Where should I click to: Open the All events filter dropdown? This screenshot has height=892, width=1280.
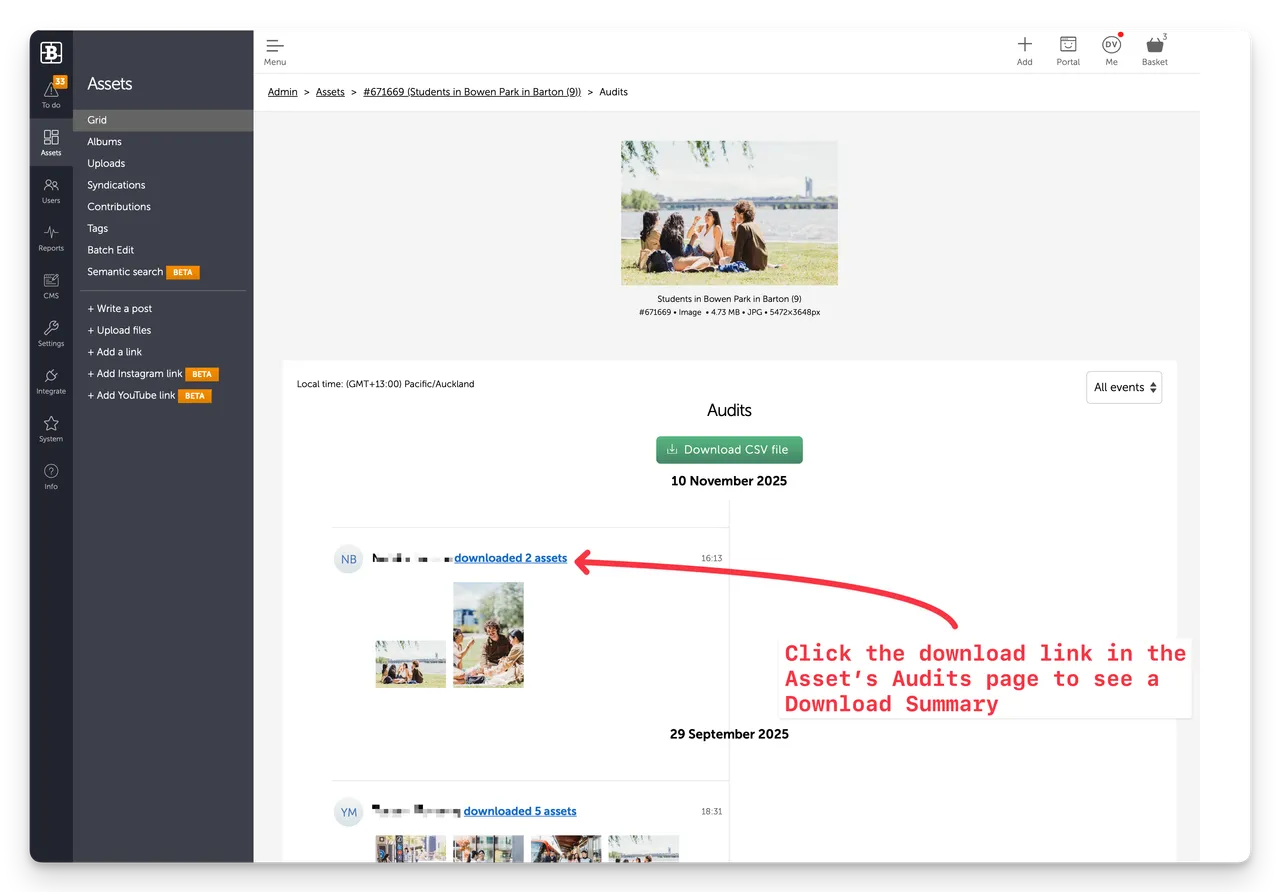pos(1124,387)
